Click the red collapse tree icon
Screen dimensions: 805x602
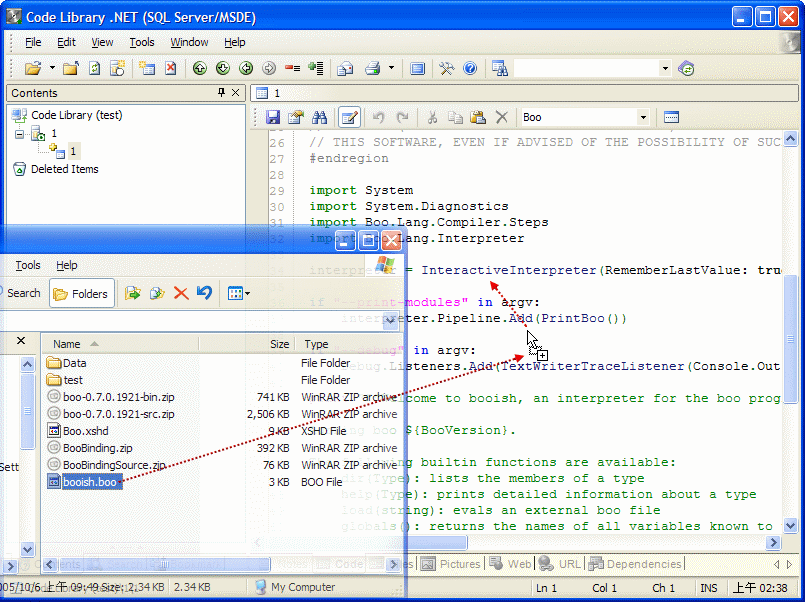tap(293, 68)
